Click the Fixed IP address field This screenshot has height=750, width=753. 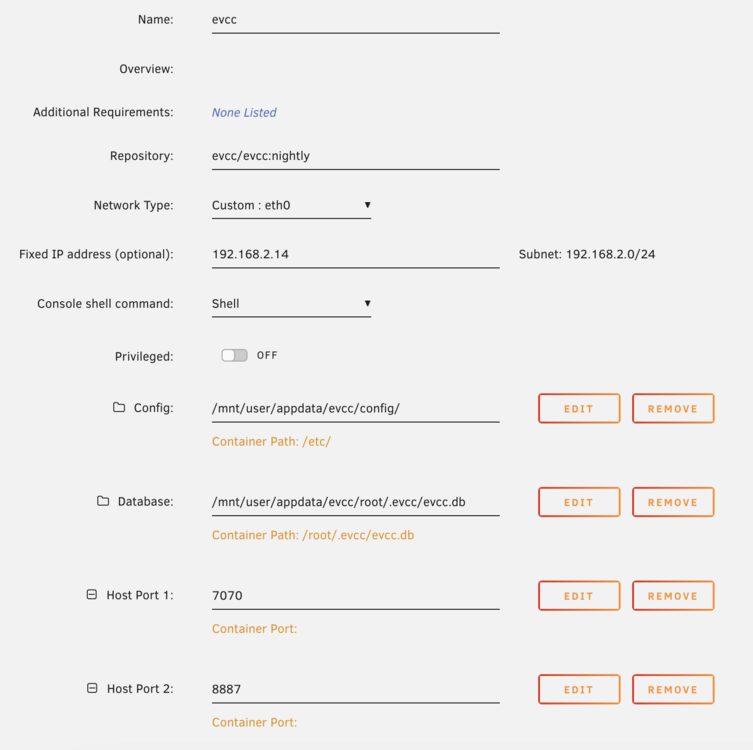[x=355, y=254]
